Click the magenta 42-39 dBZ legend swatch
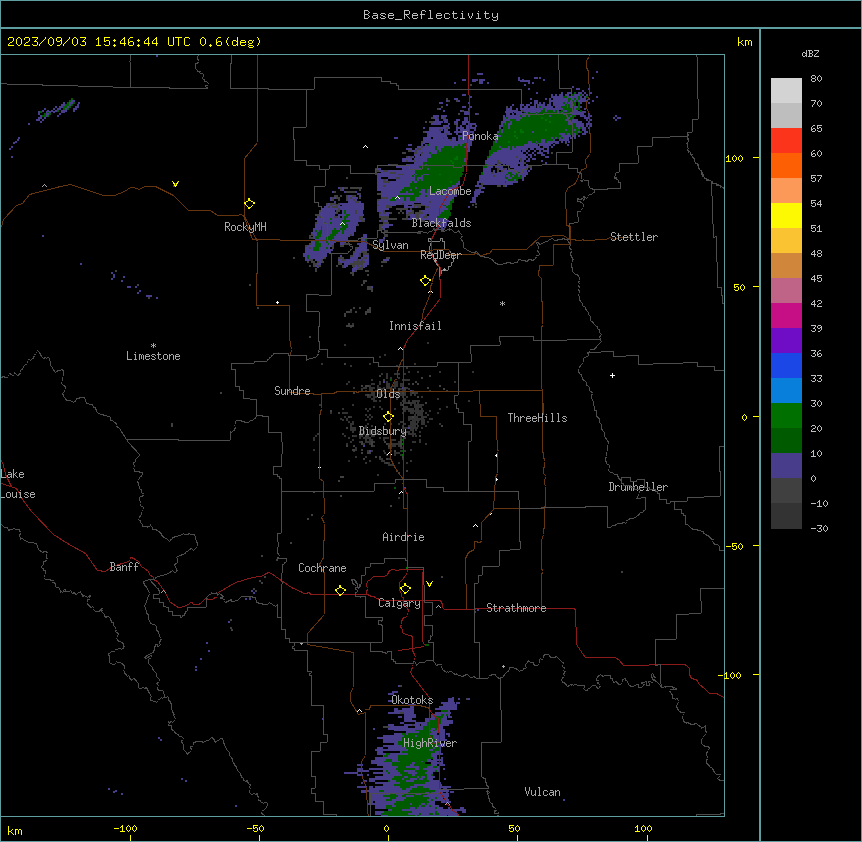Viewport: 862px width, 842px height. 786,315
